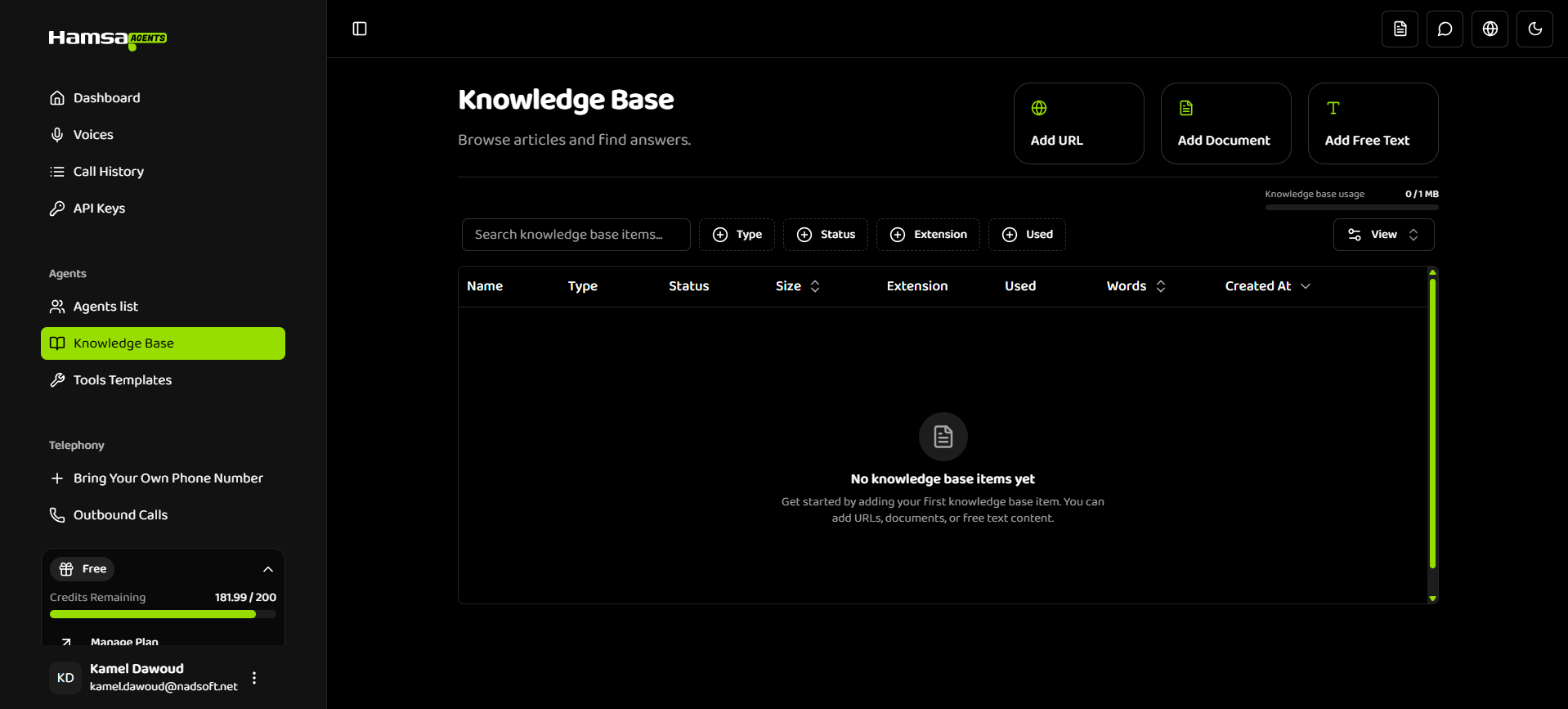1568x709 pixels.
Task: Click the Knowledge base usage progress bar
Action: tap(1352, 208)
